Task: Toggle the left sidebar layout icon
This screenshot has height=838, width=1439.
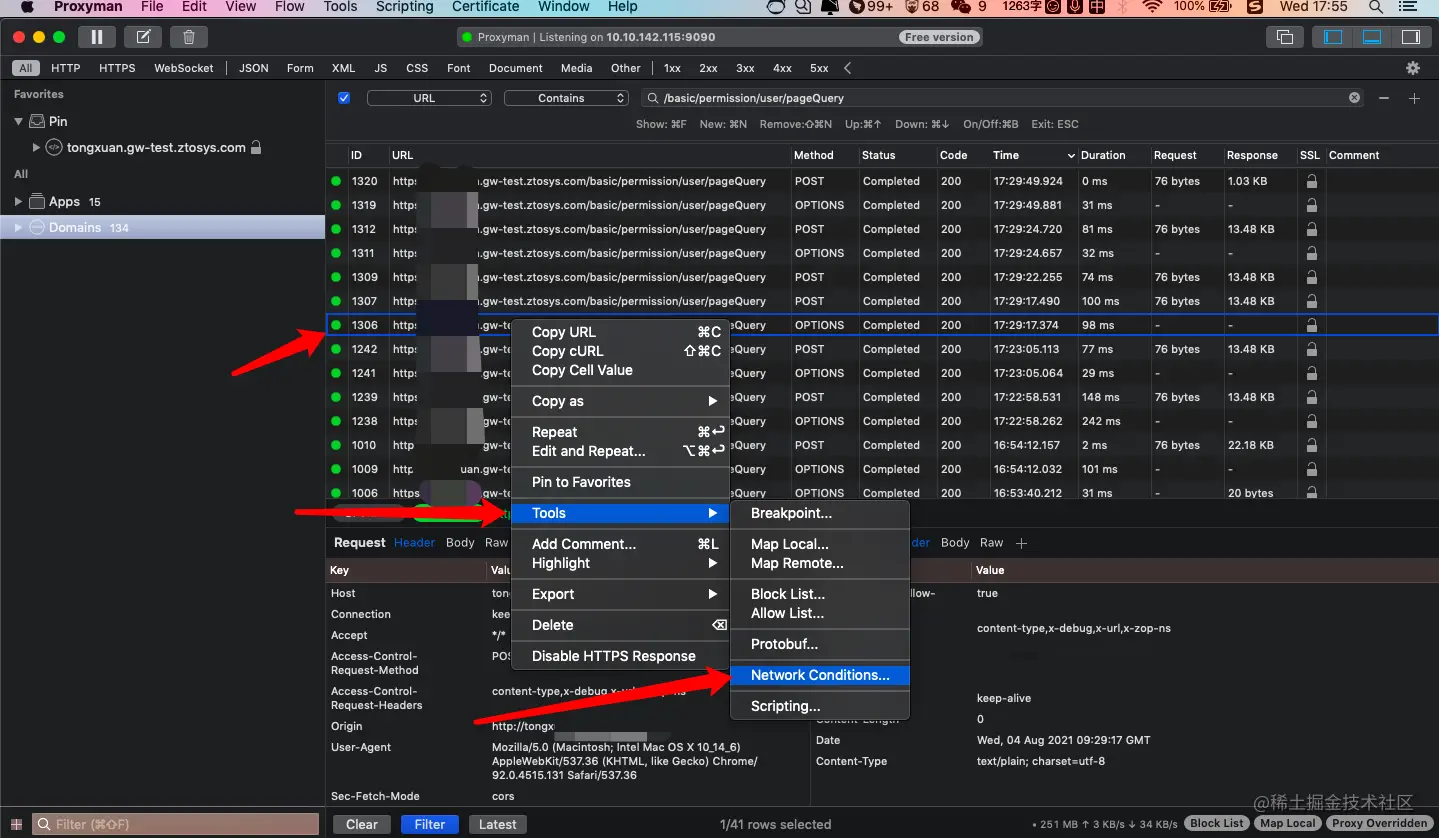Action: 1333,37
